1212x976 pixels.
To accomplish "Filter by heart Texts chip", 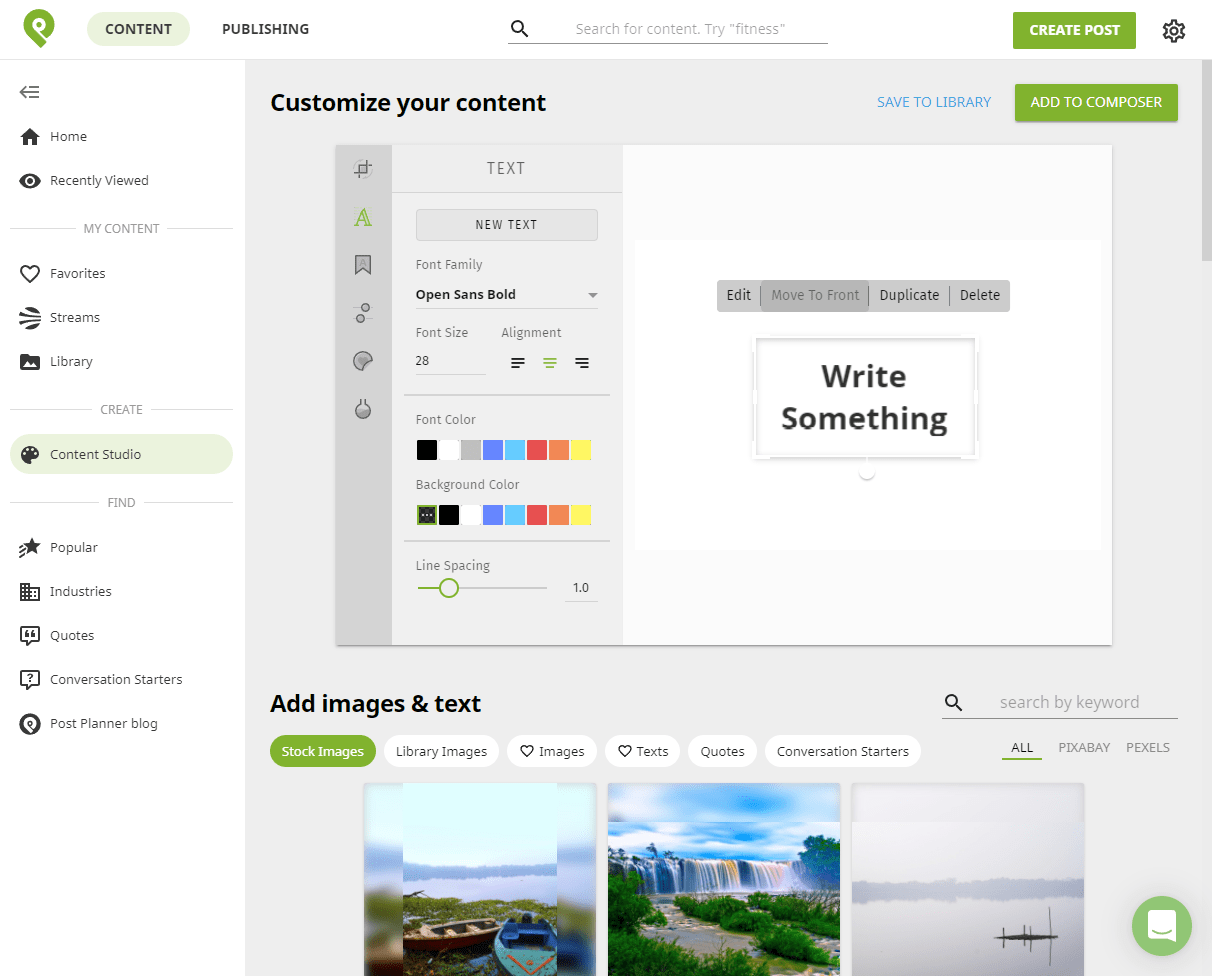I will (643, 751).
